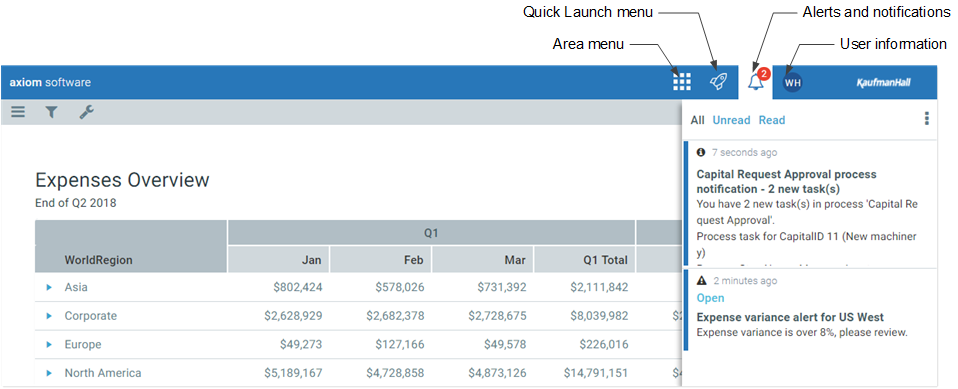Image resolution: width=958 pixels, height=389 pixels.
Task: Click the Open link in expense alert
Action: coord(711,298)
